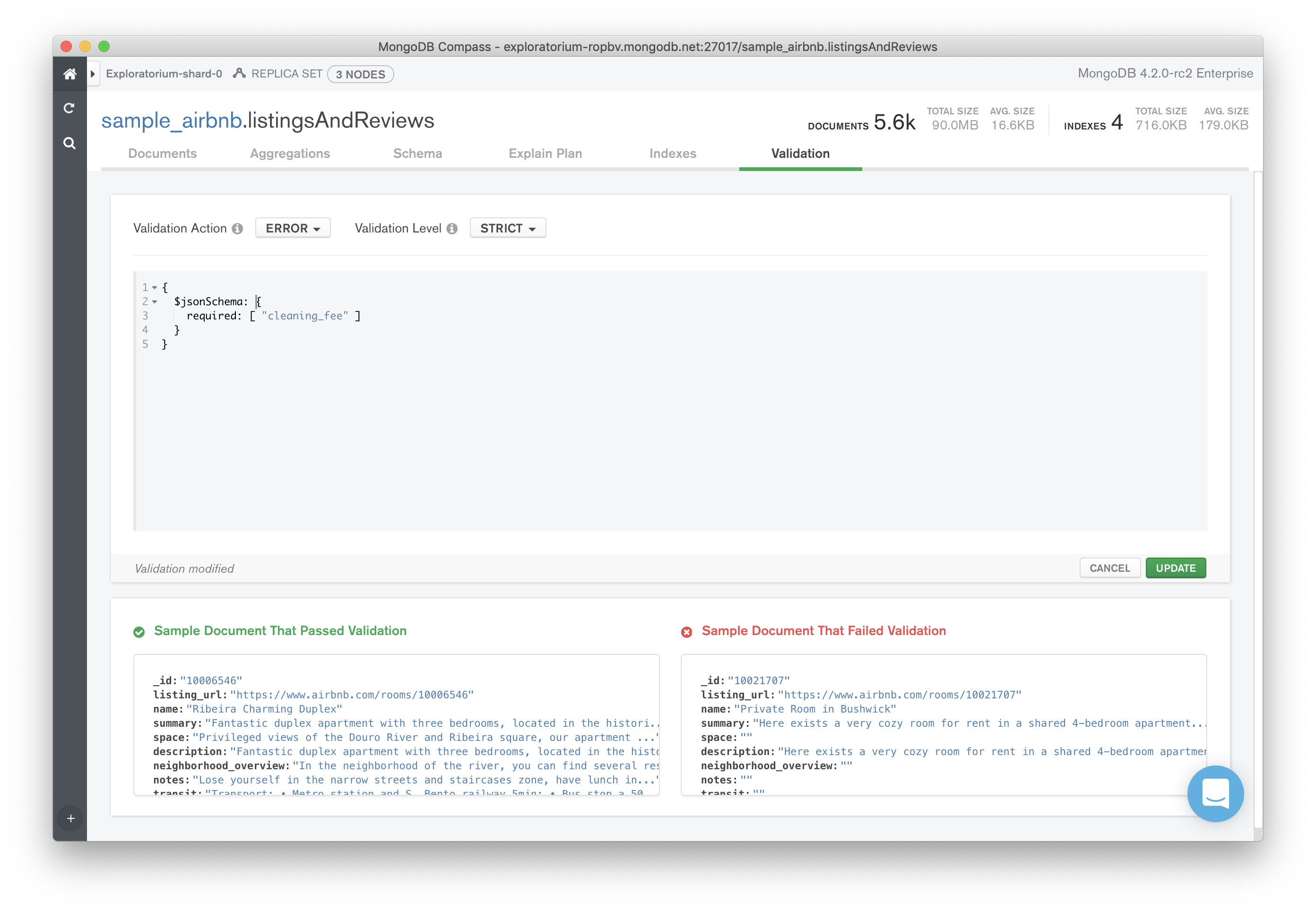Click the indexes total size 716.0KB value
Image resolution: width=1316 pixels, height=911 pixels.
1160,125
